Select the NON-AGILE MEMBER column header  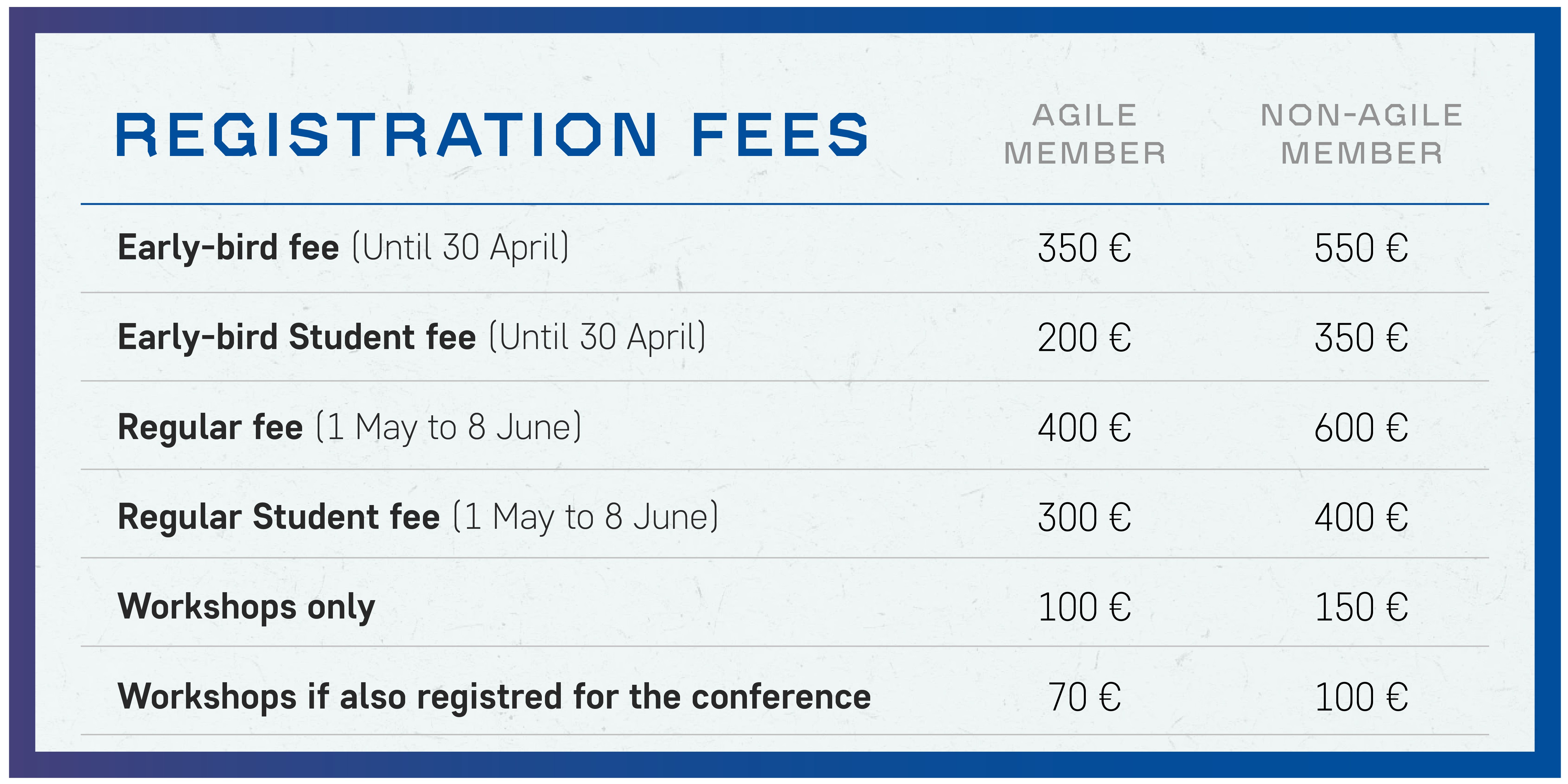(1362, 134)
